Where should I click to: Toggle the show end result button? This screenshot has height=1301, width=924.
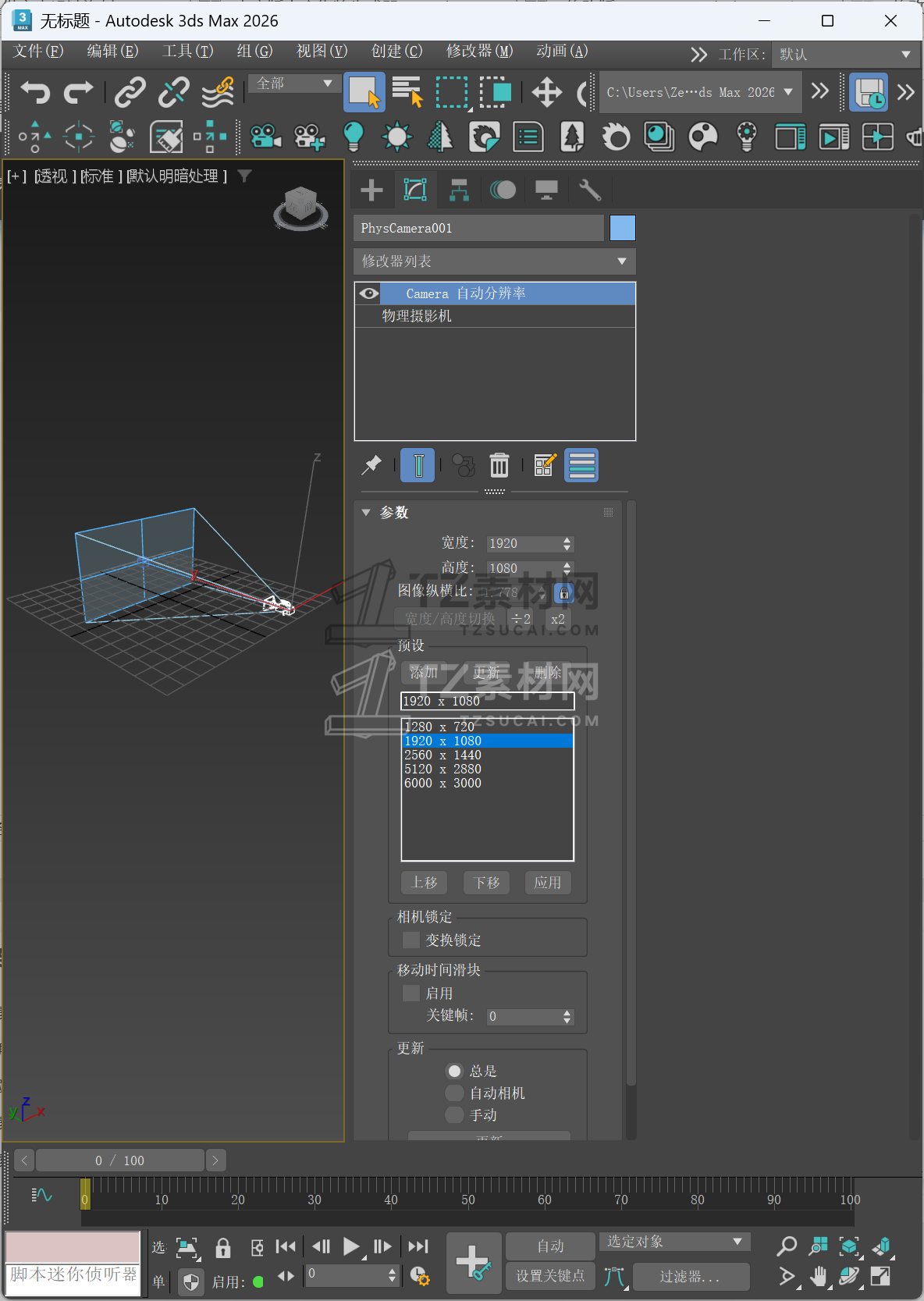pos(418,465)
